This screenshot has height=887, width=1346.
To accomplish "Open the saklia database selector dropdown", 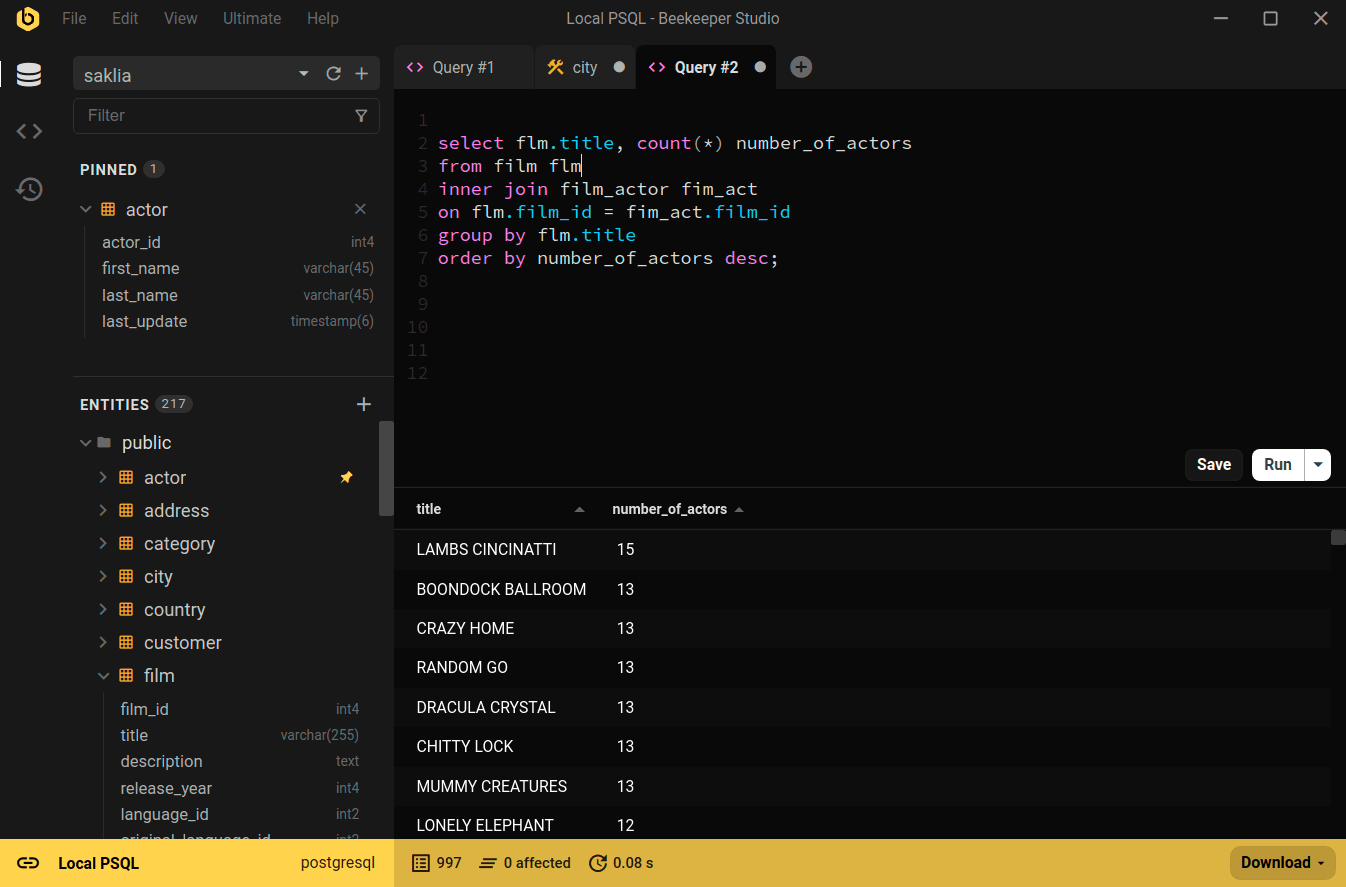I will (303, 74).
